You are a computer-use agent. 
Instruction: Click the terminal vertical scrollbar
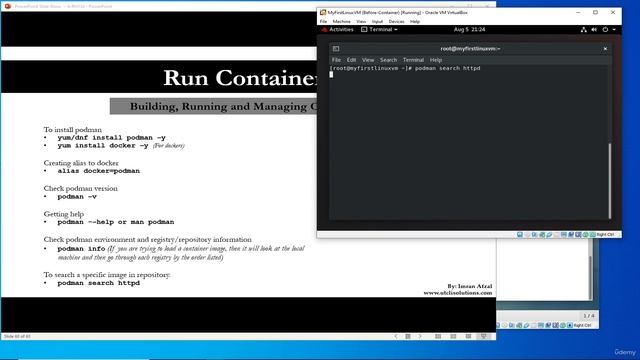coord(610,181)
